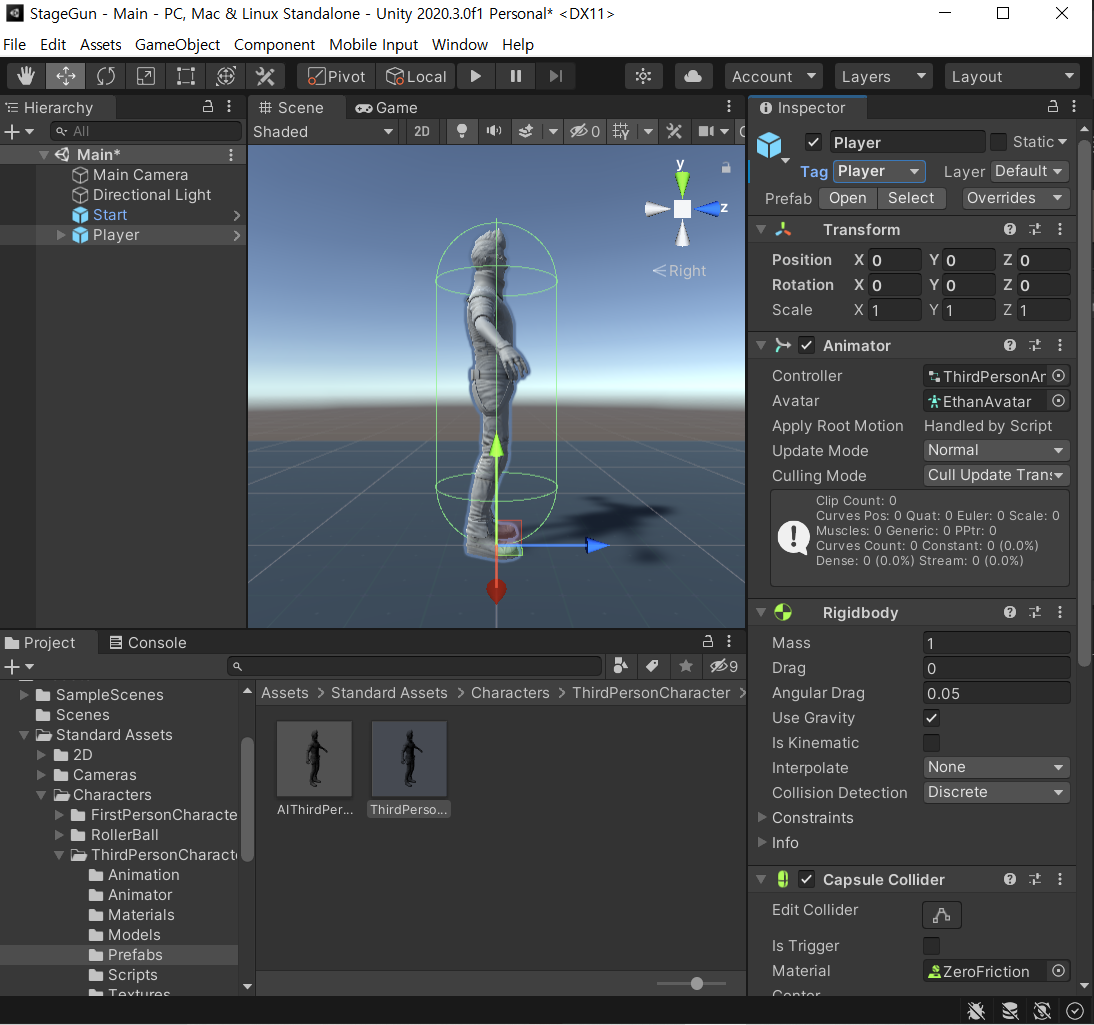The height and width of the screenshot is (1025, 1094).
Task: Open custom editor tools icon
Action: pos(265,76)
